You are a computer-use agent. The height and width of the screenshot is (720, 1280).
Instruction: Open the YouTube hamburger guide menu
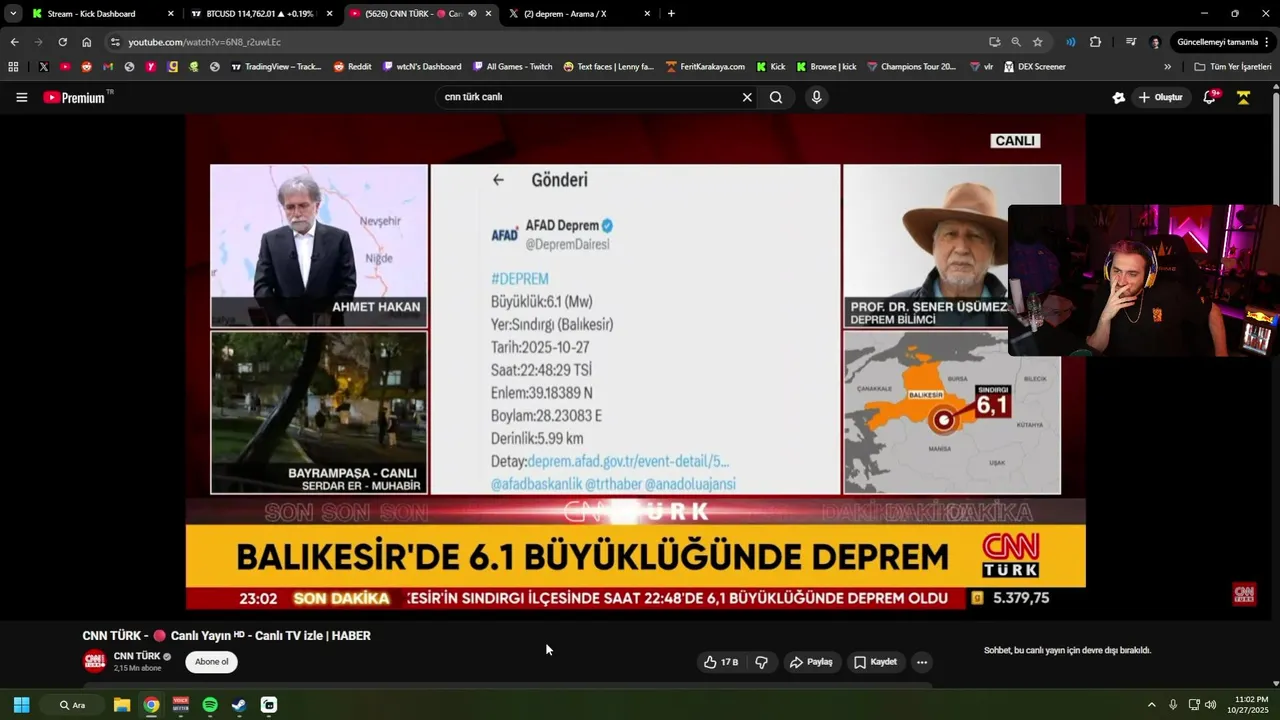[21, 97]
